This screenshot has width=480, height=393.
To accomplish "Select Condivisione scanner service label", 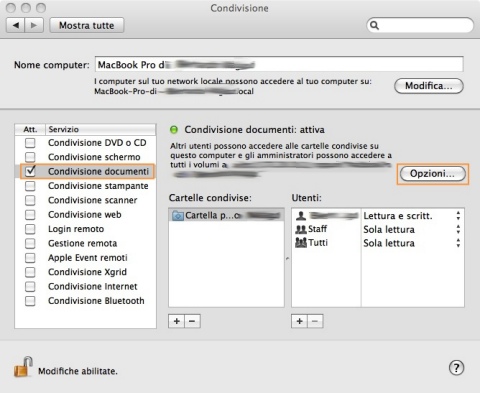I will click(93, 200).
